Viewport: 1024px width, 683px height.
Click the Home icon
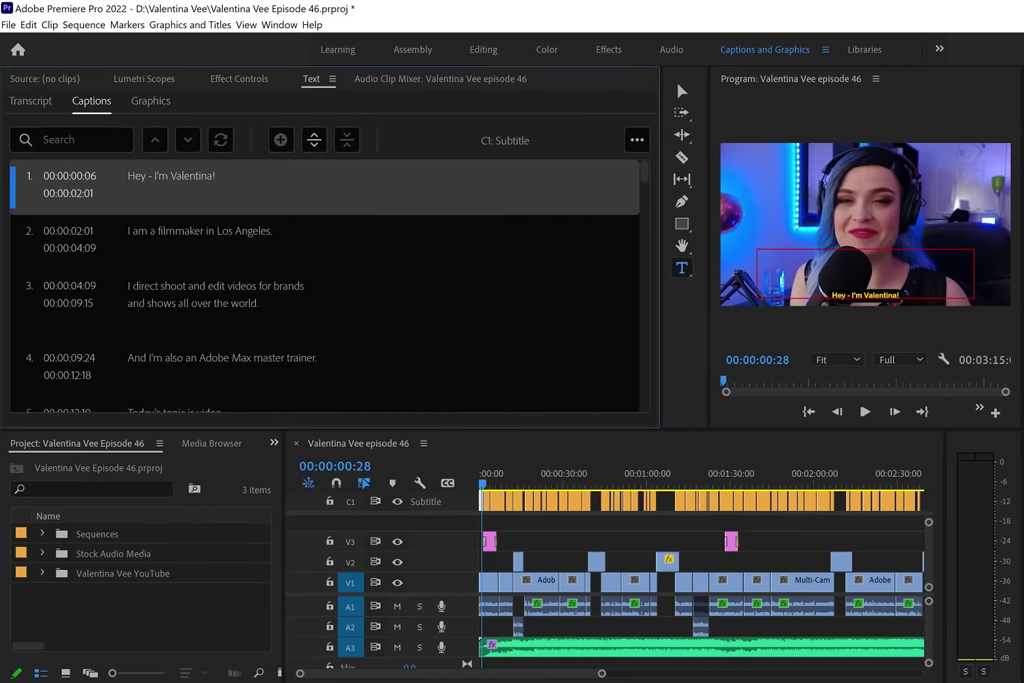coord(18,50)
